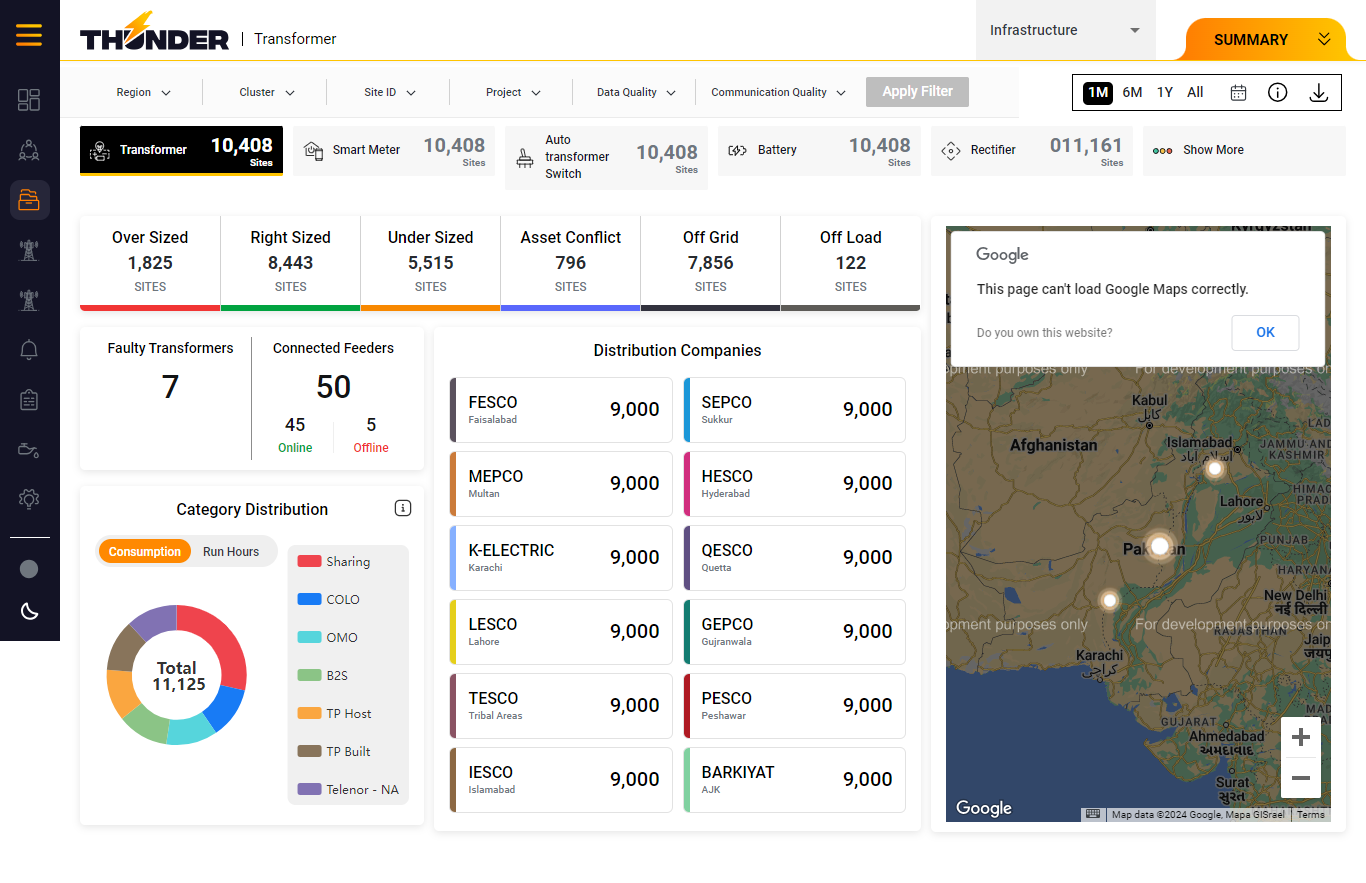Image resolution: width=1366 pixels, height=883 pixels.
Task: Expand the Region filter dropdown
Action: pos(143,92)
